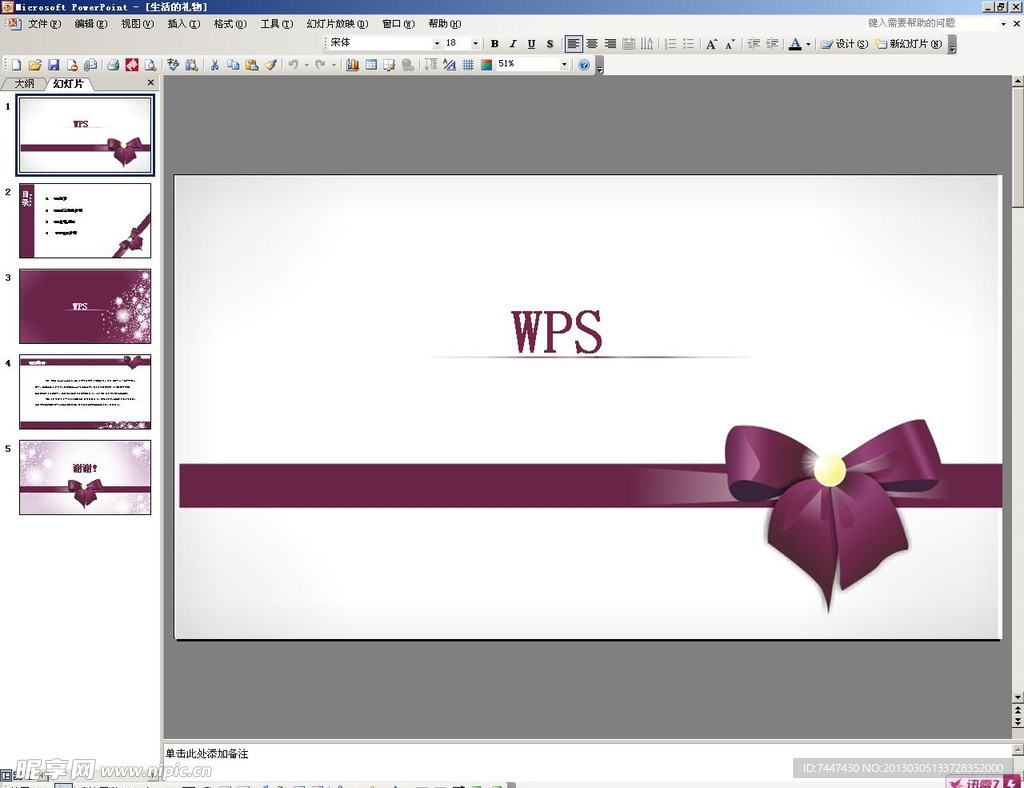Undo the last action

(293, 65)
